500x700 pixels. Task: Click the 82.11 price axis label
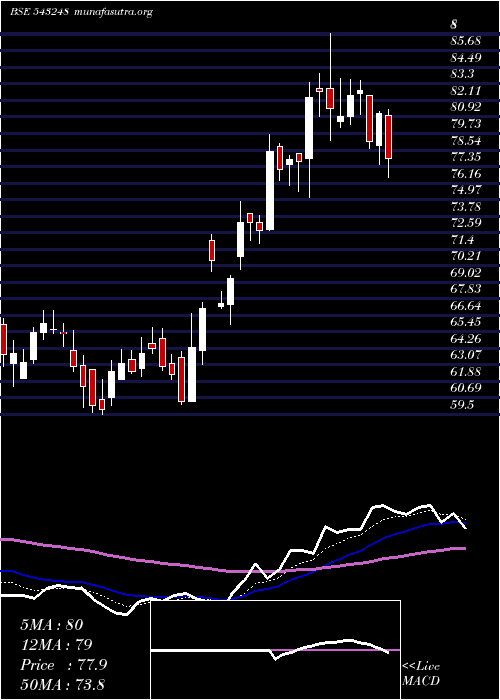coord(465,91)
